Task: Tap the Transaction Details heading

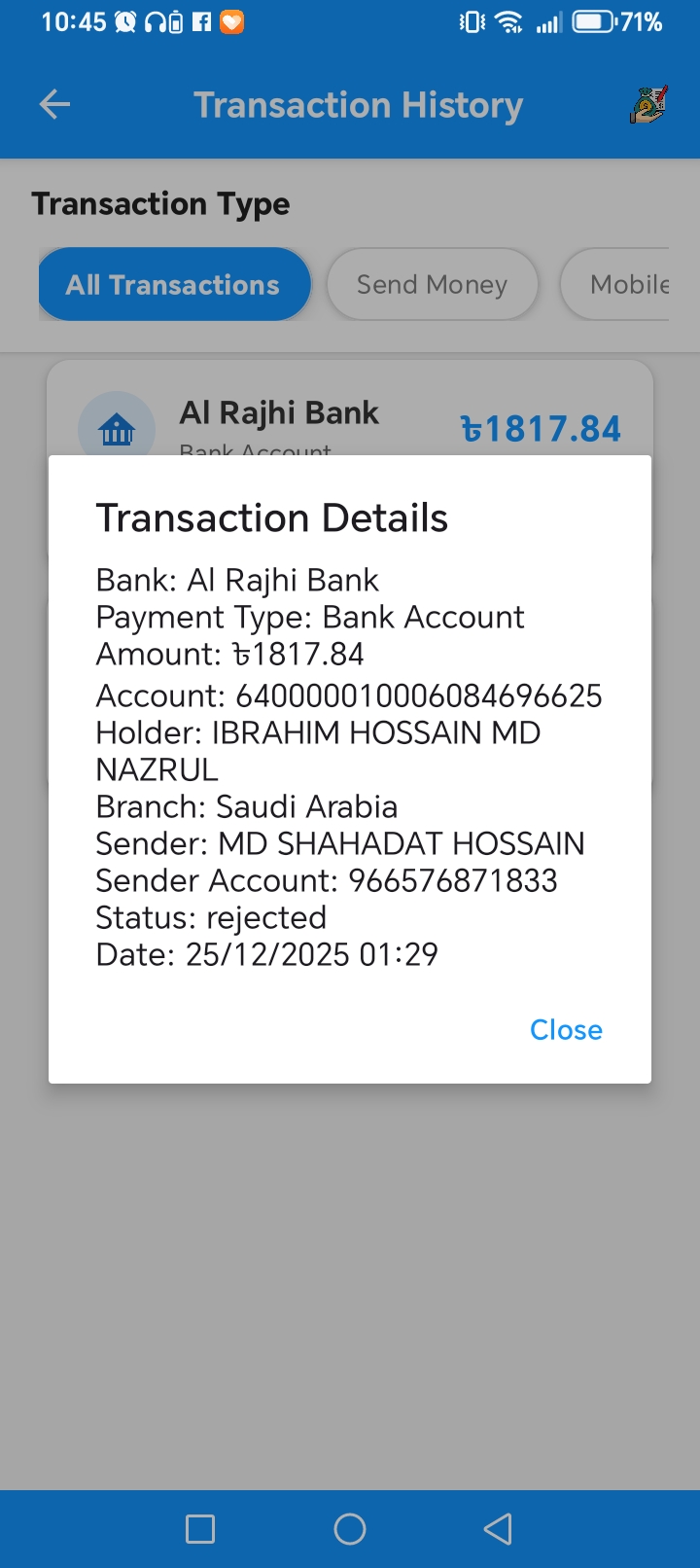Action: click(272, 518)
